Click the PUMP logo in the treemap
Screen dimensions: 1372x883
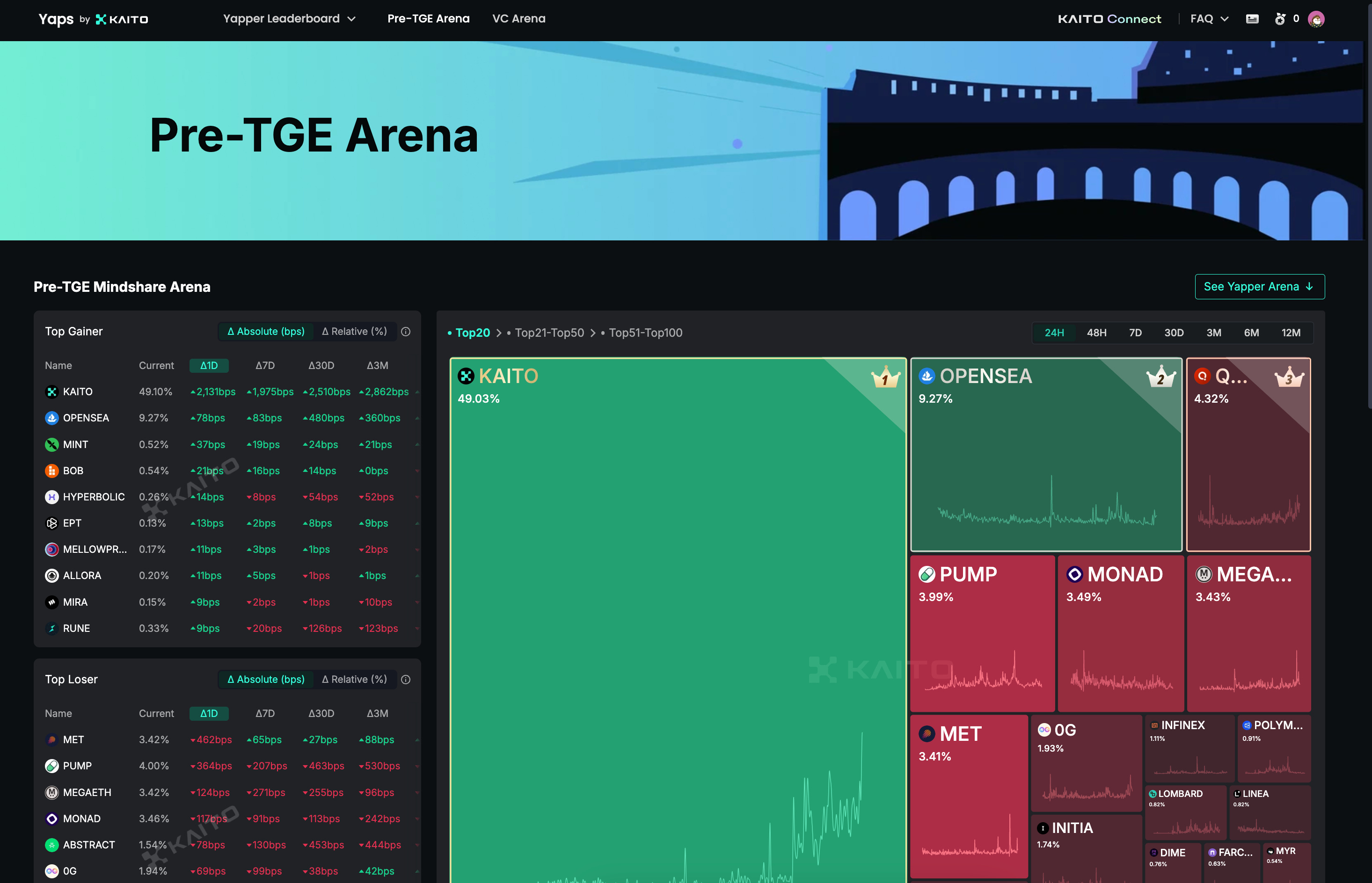pos(927,574)
